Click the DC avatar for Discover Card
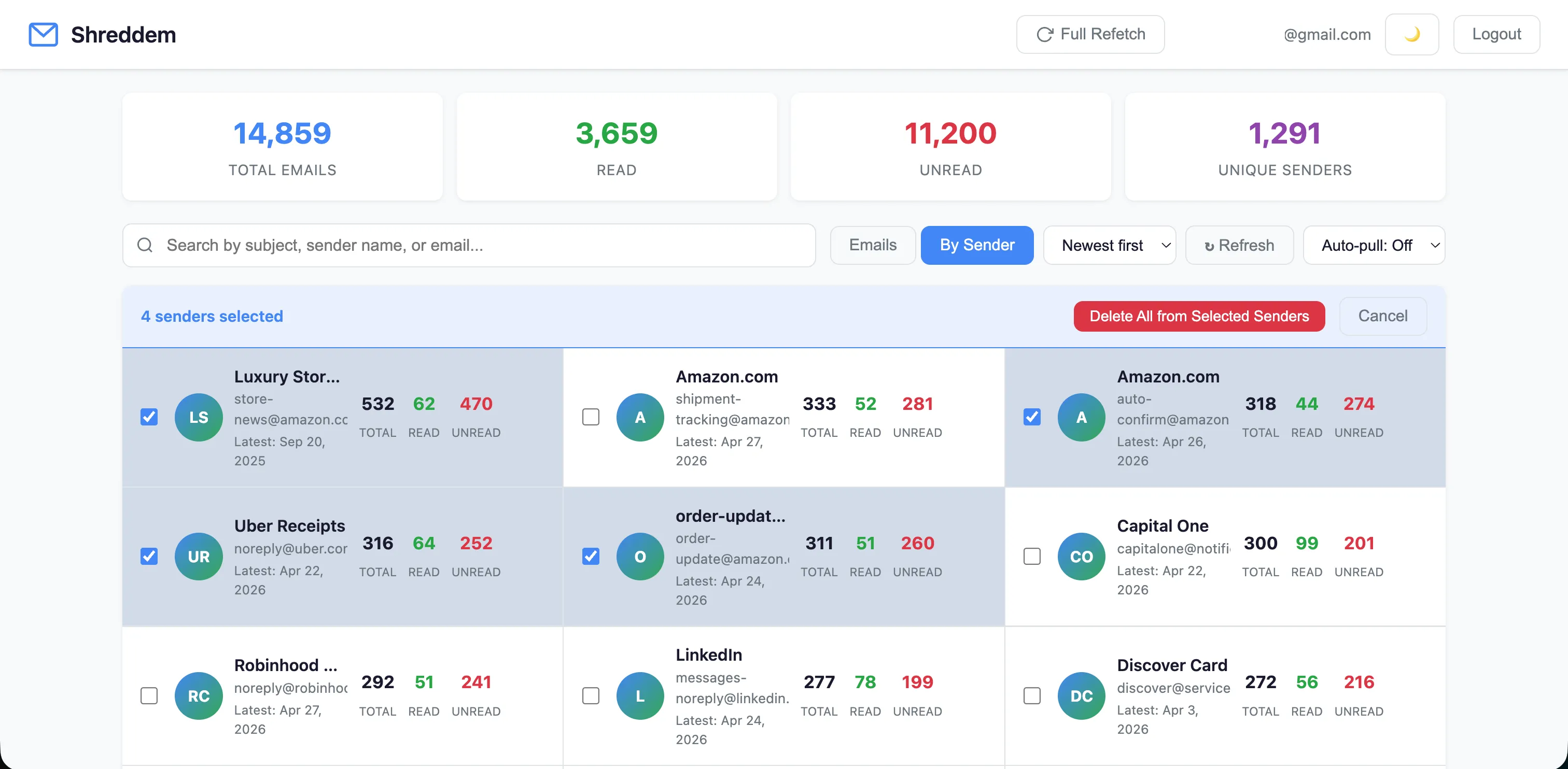This screenshot has width=1568, height=769. pos(1081,696)
